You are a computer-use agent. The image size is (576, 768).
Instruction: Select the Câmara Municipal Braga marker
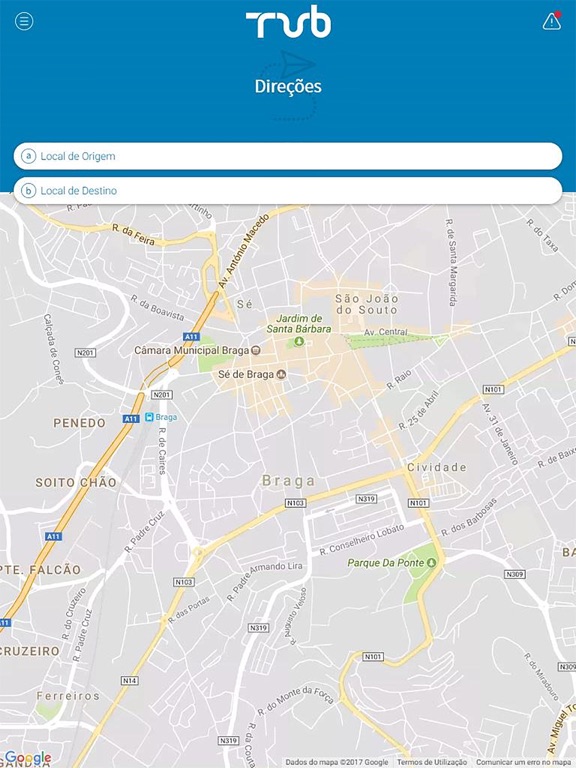click(x=255, y=351)
